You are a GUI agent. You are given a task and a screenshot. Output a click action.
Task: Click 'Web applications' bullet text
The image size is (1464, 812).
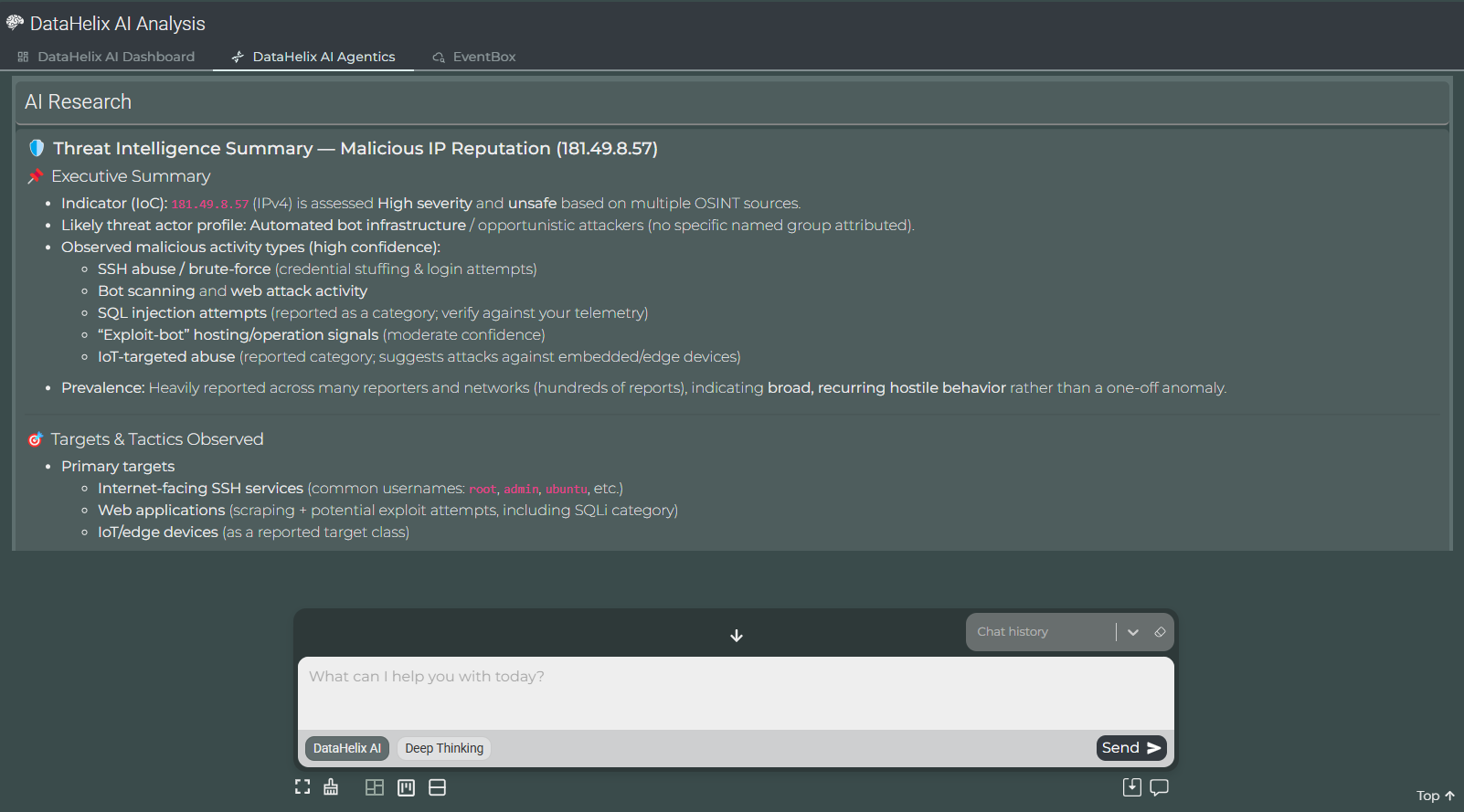click(x=161, y=511)
